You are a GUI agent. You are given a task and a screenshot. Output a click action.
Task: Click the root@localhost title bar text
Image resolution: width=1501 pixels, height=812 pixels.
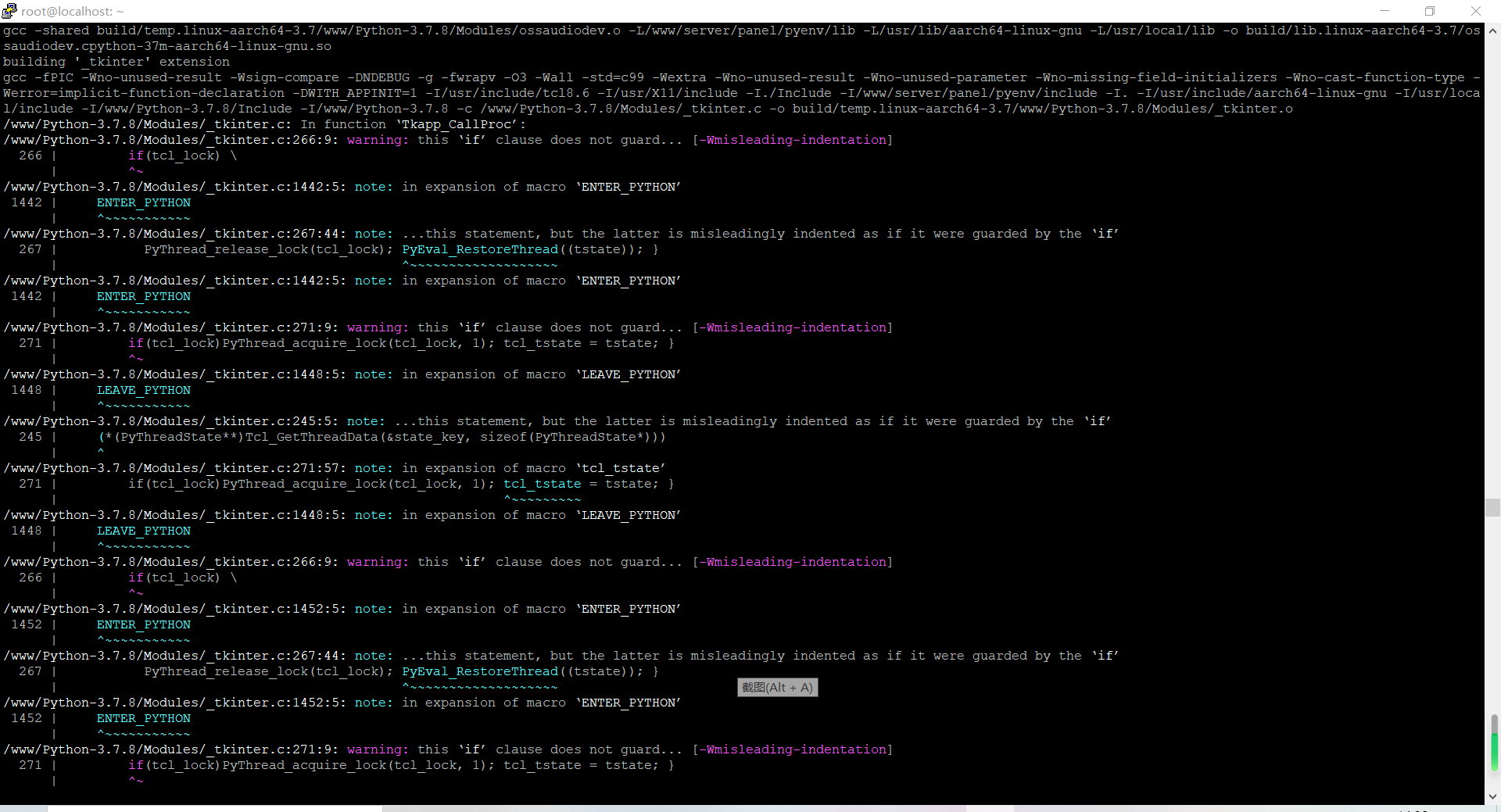(x=72, y=11)
